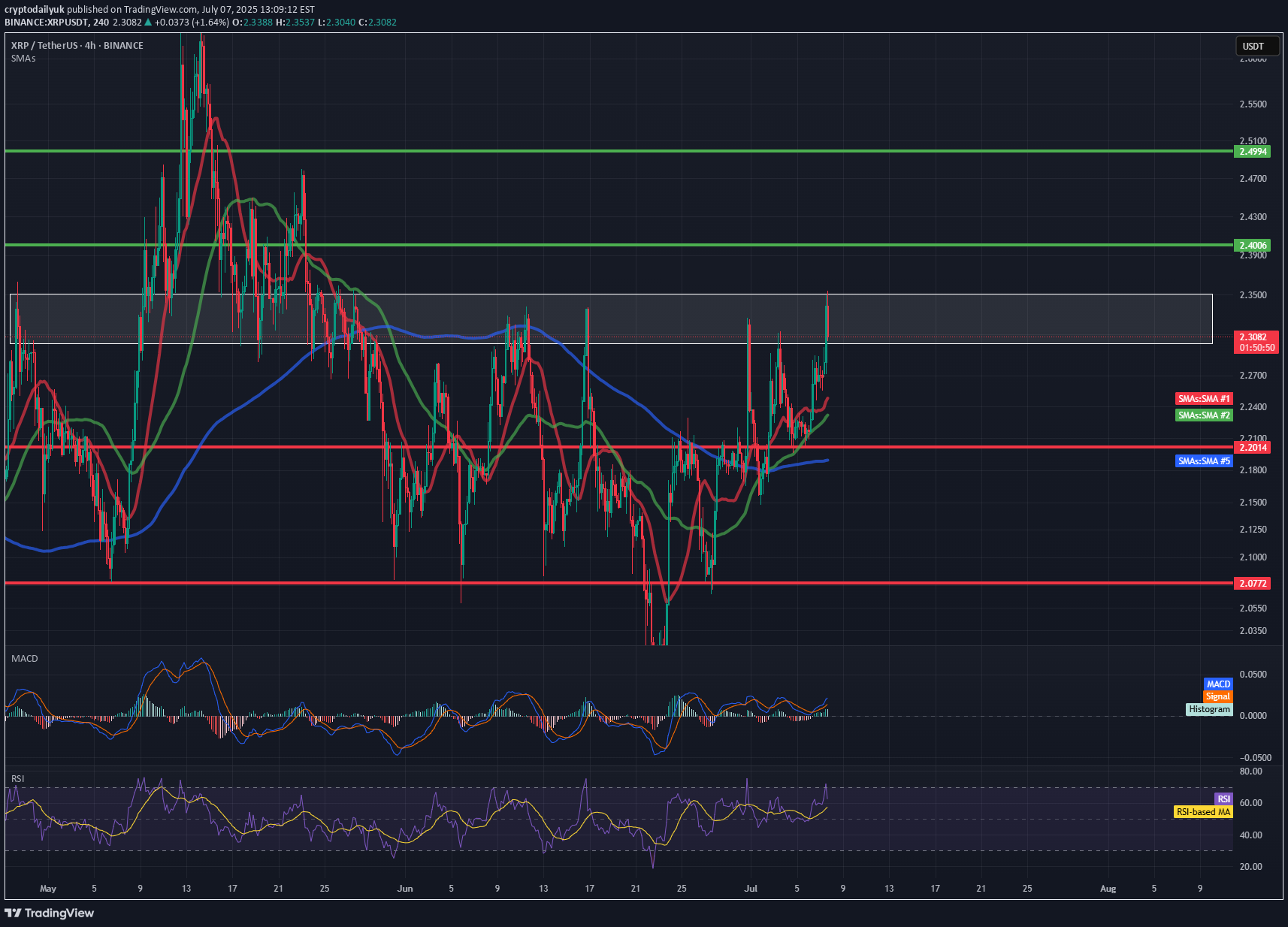Click the RSI pane title

click(x=17, y=778)
